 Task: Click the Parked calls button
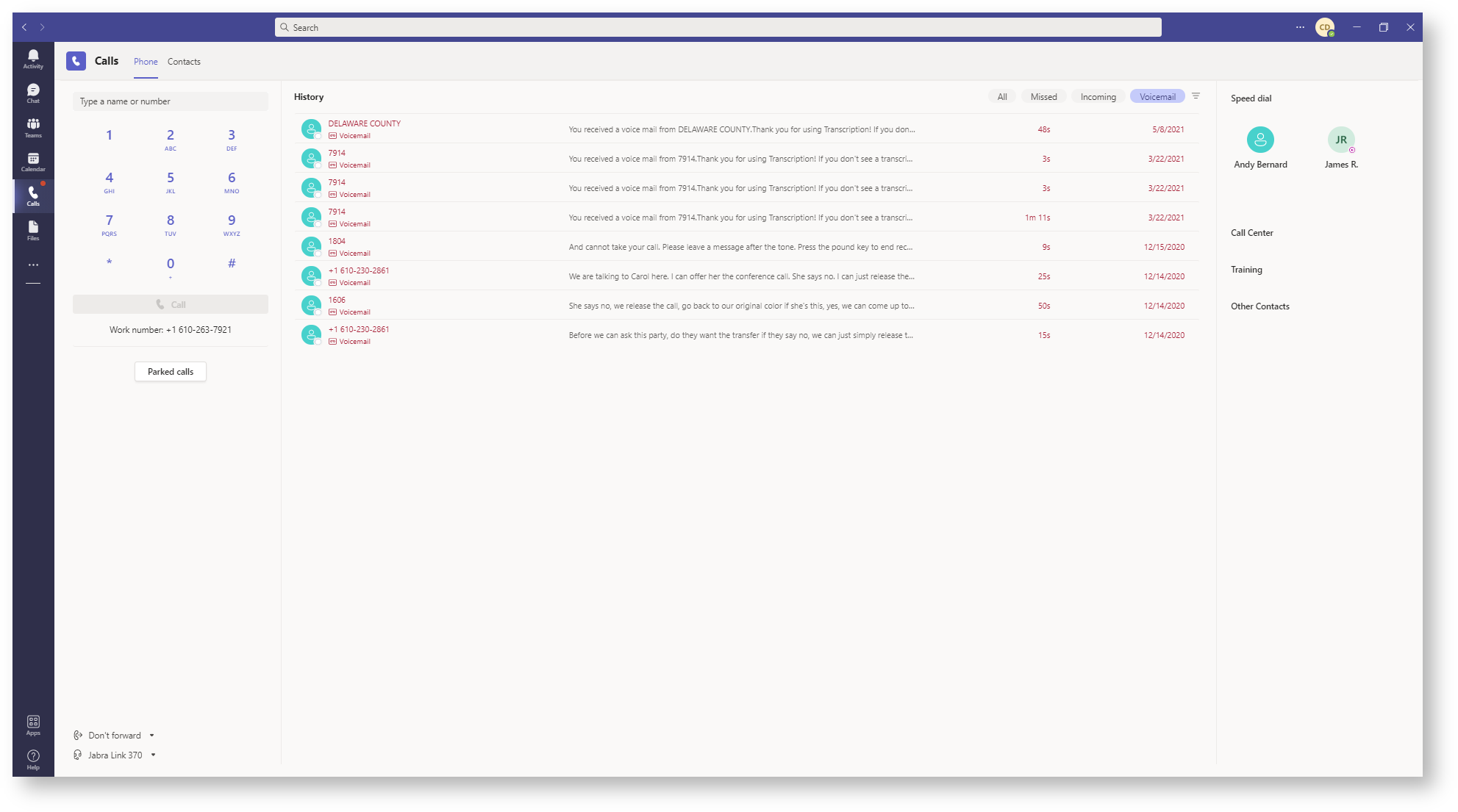171,372
